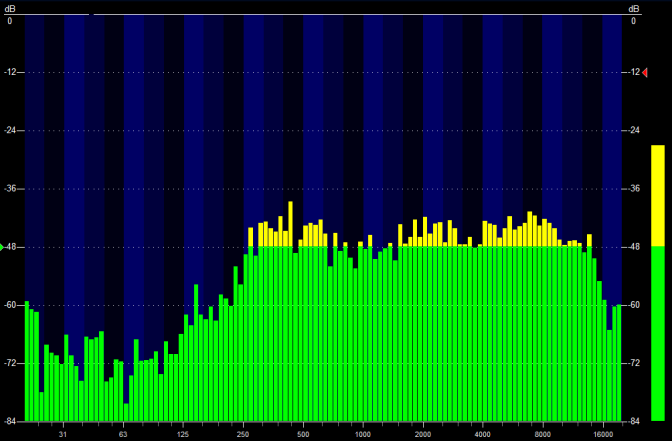Click the -36 value on the right dB axis
The height and width of the screenshot is (441, 672).
pos(634,189)
